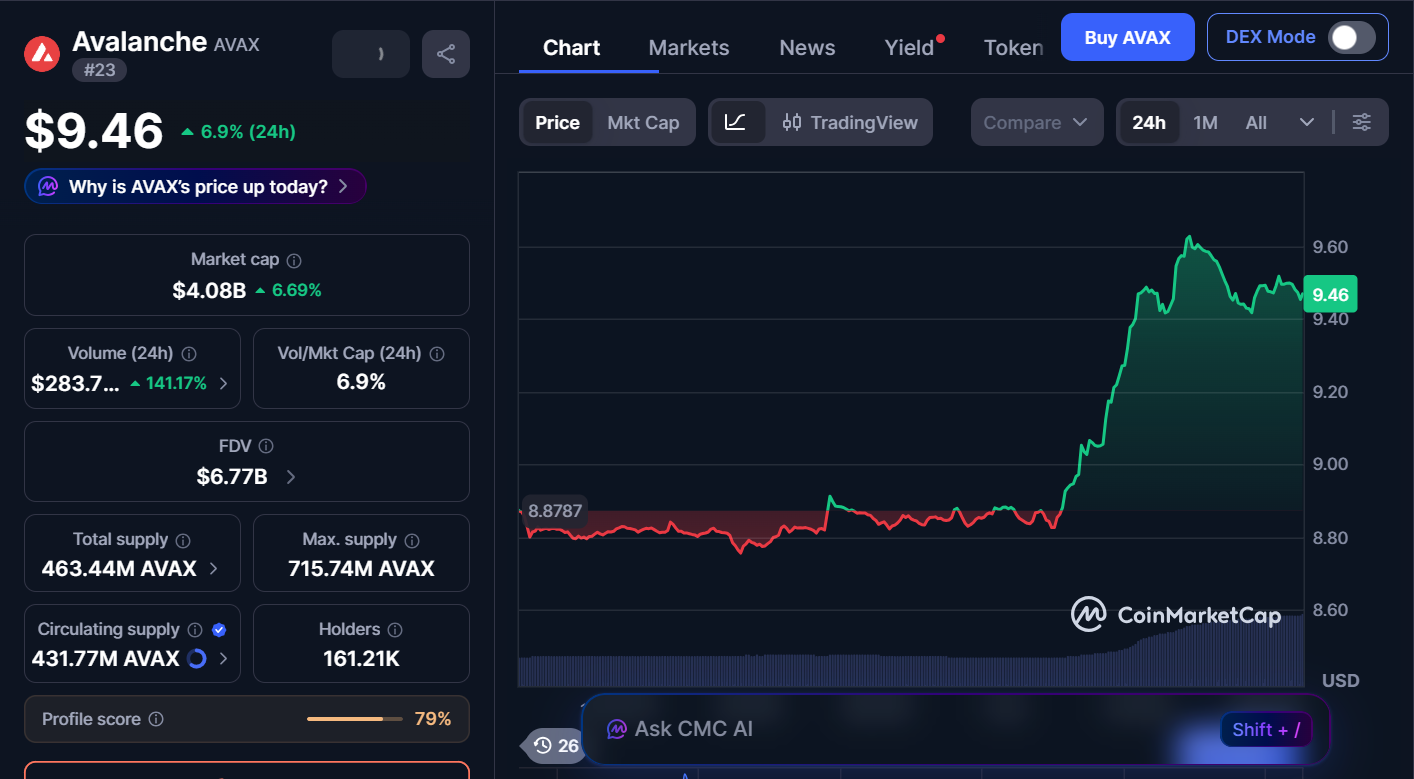Image resolution: width=1414 pixels, height=779 pixels.
Task: Toggle DEX Mode switch
Action: 1350,37
